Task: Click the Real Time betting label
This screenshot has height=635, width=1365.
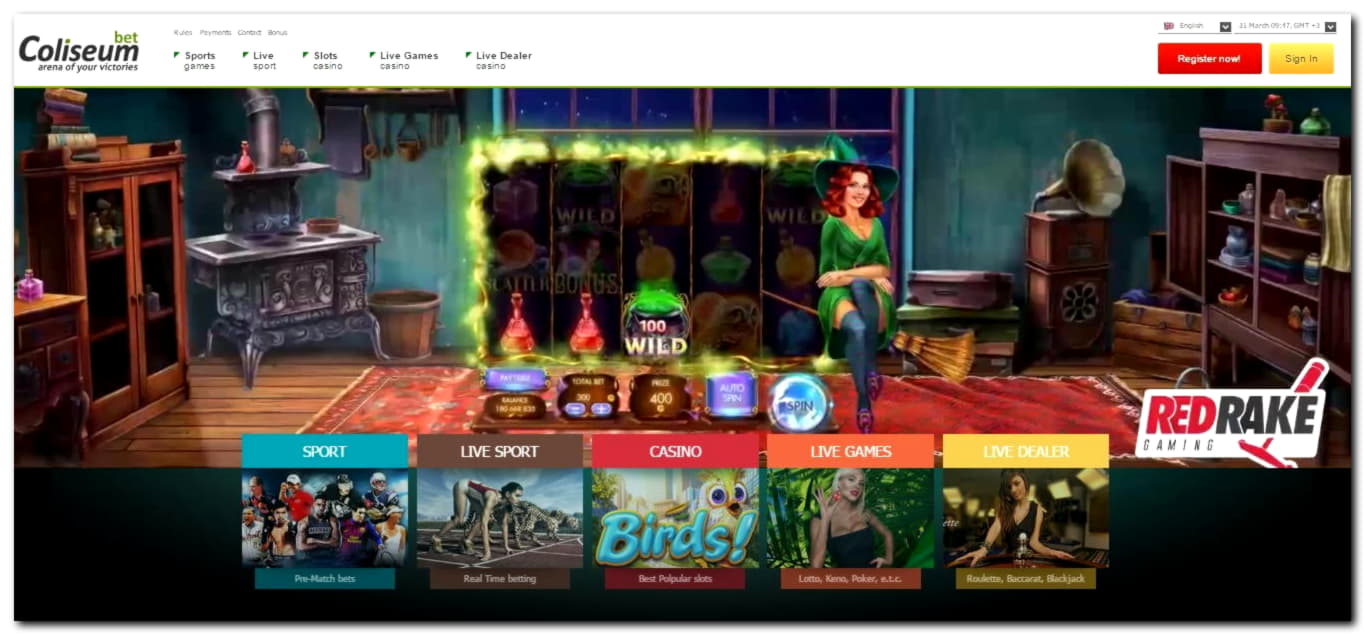Action: pyautogui.click(x=499, y=578)
